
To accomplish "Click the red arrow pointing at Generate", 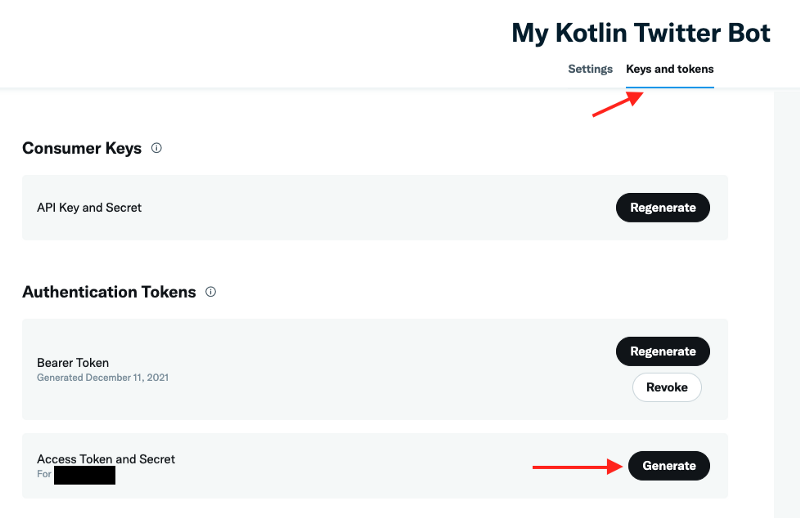I will pos(575,466).
